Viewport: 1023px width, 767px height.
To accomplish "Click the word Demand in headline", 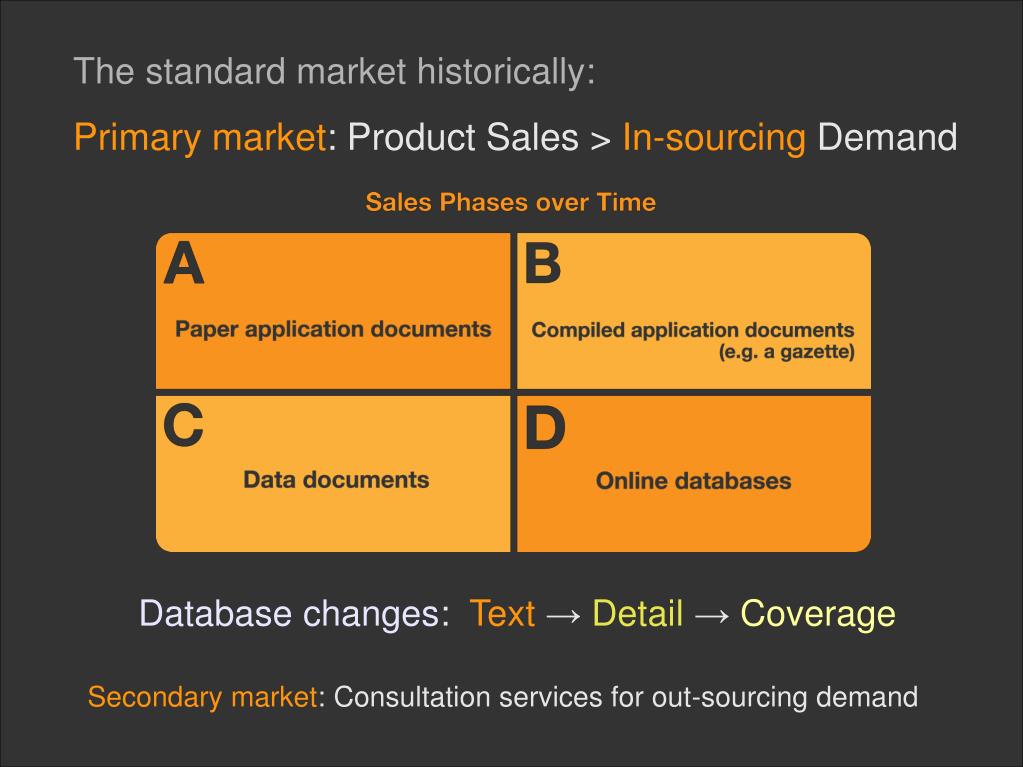I will tap(887, 137).
